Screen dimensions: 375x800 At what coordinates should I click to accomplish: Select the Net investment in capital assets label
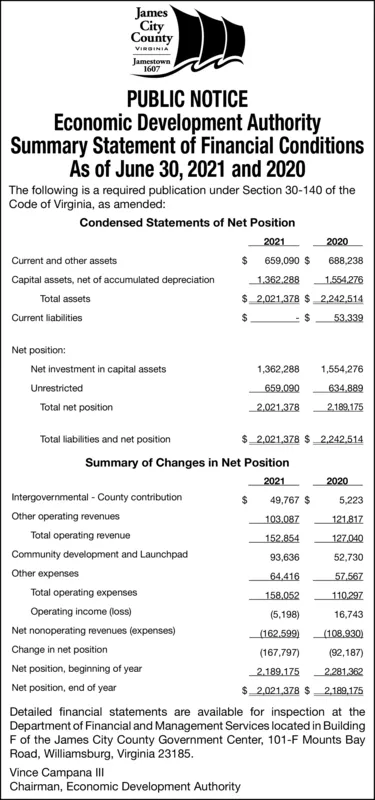[x=98, y=369]
